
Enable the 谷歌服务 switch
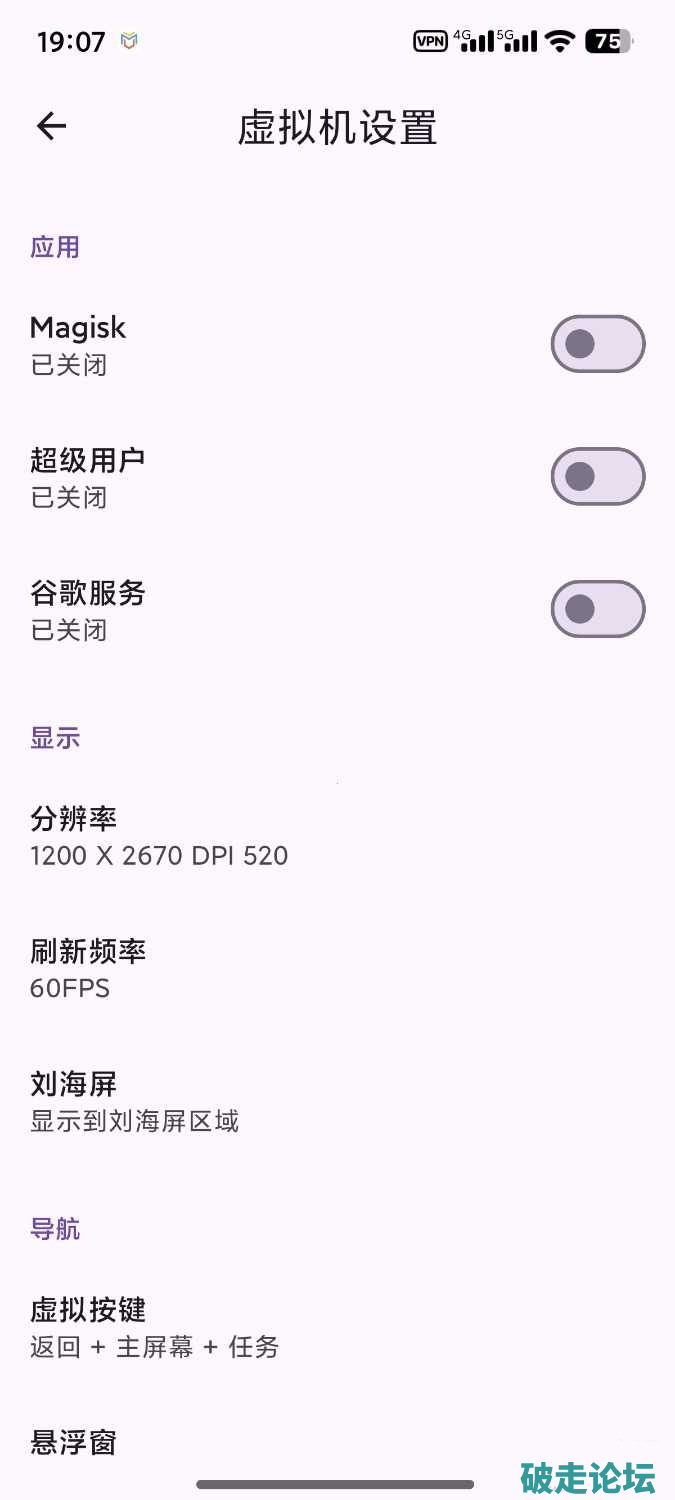[x=597, y=609]
